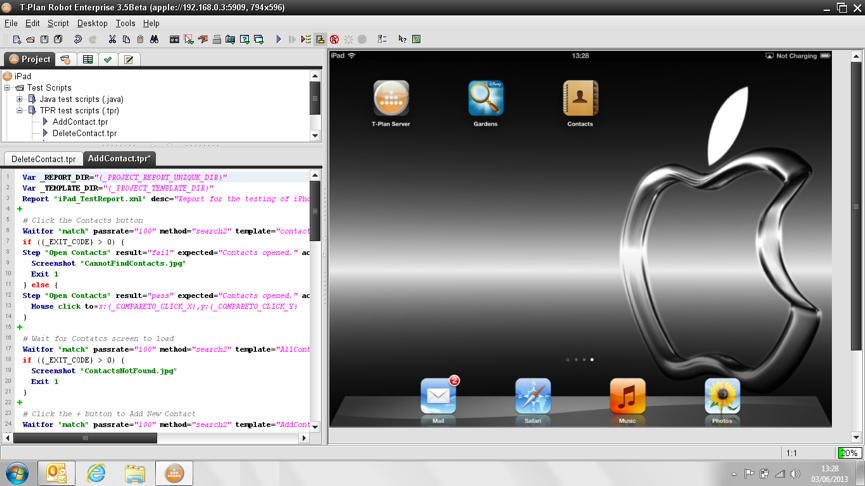Open the second panel tab beside Project
Image resolution: width=865 pixels, height=486 pixels.
(65, 59)
